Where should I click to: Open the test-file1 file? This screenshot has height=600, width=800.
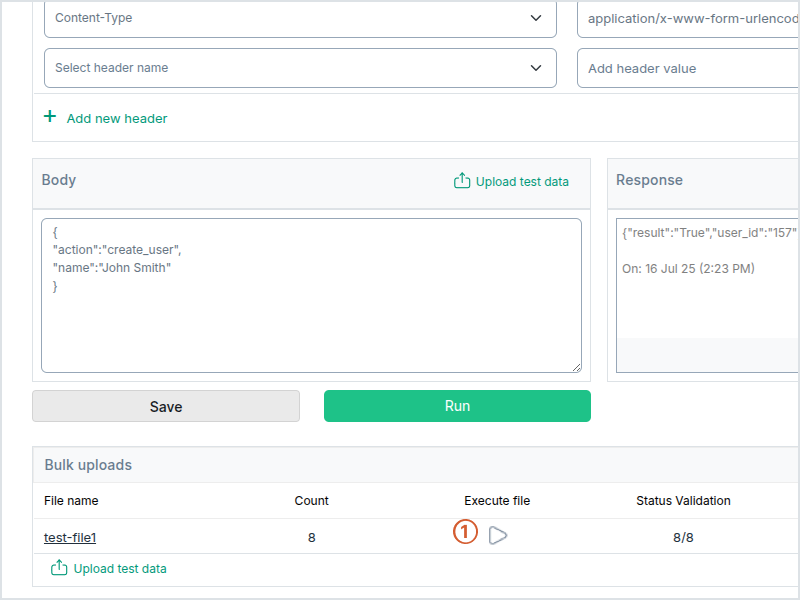coord(69,536)
